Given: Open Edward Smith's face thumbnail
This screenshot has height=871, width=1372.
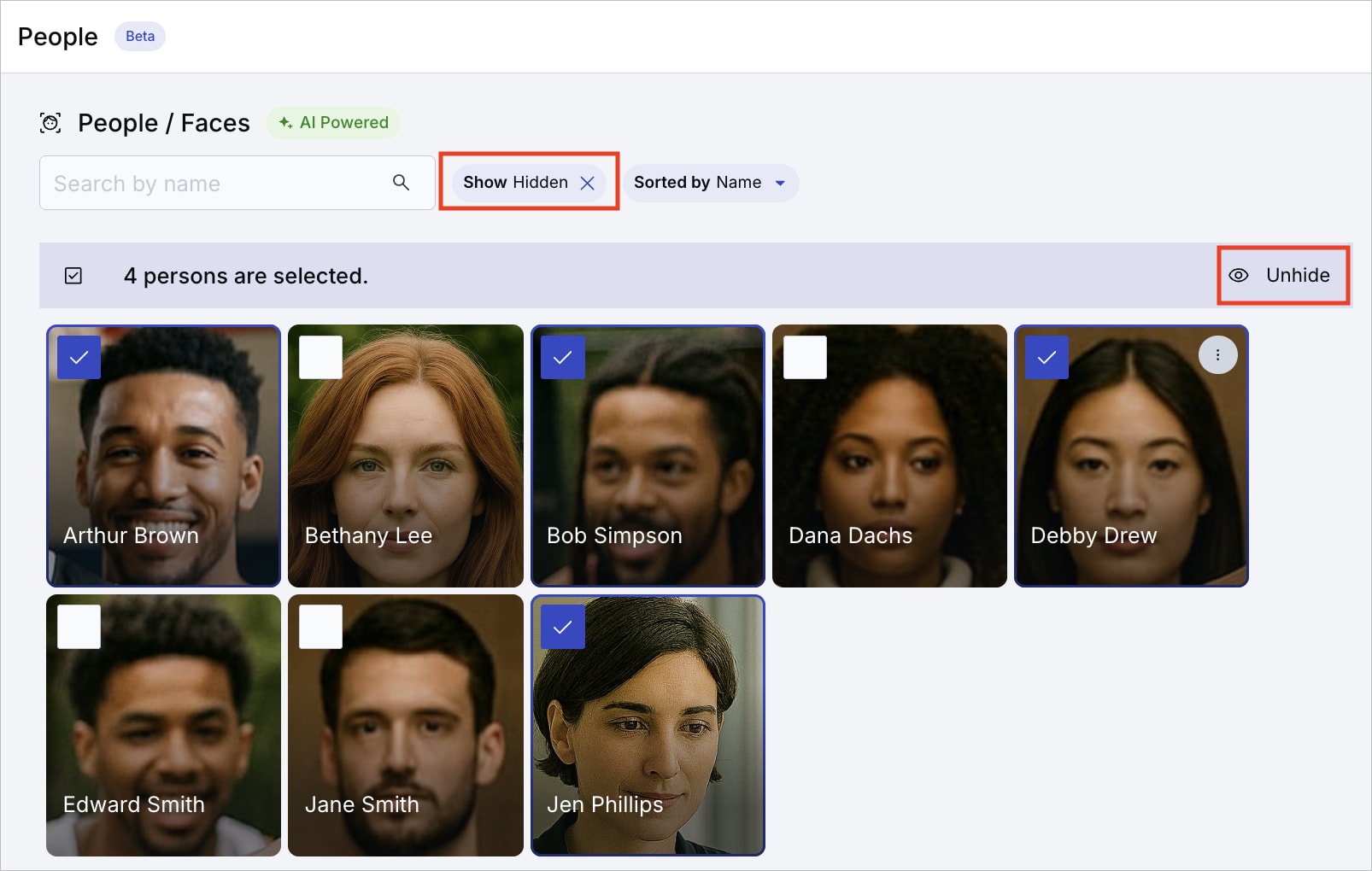Looking at the screenshot, I should click(163, 726).
